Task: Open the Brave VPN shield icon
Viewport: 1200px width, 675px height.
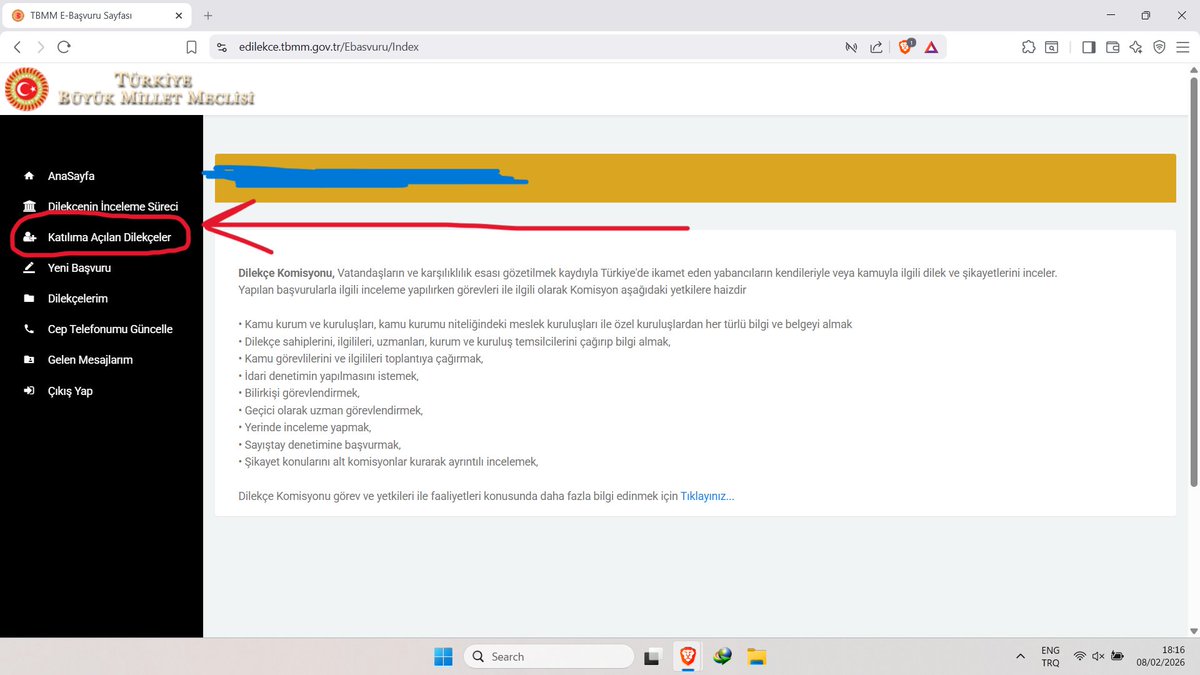Action: click(x=1159, y=47)
